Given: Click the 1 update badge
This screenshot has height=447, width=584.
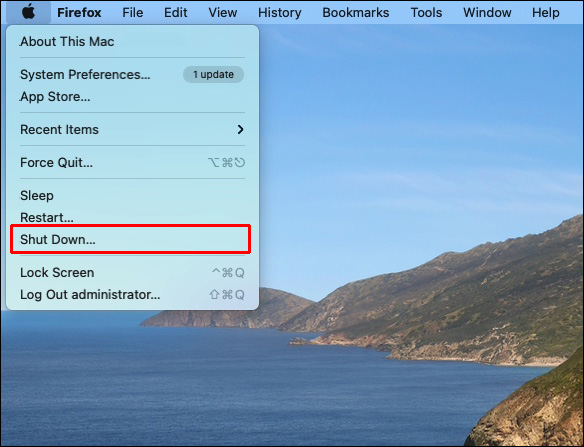Looking at the screenshot, I should (213, 74).
